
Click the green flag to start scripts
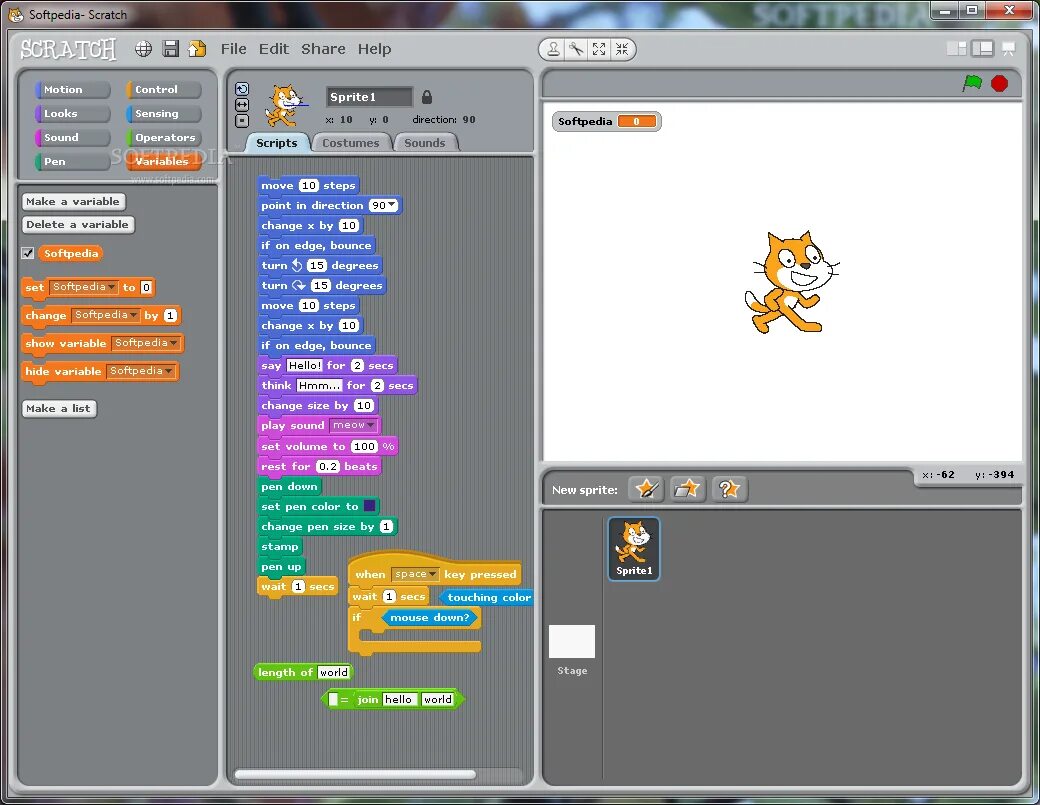click(972, 84)
